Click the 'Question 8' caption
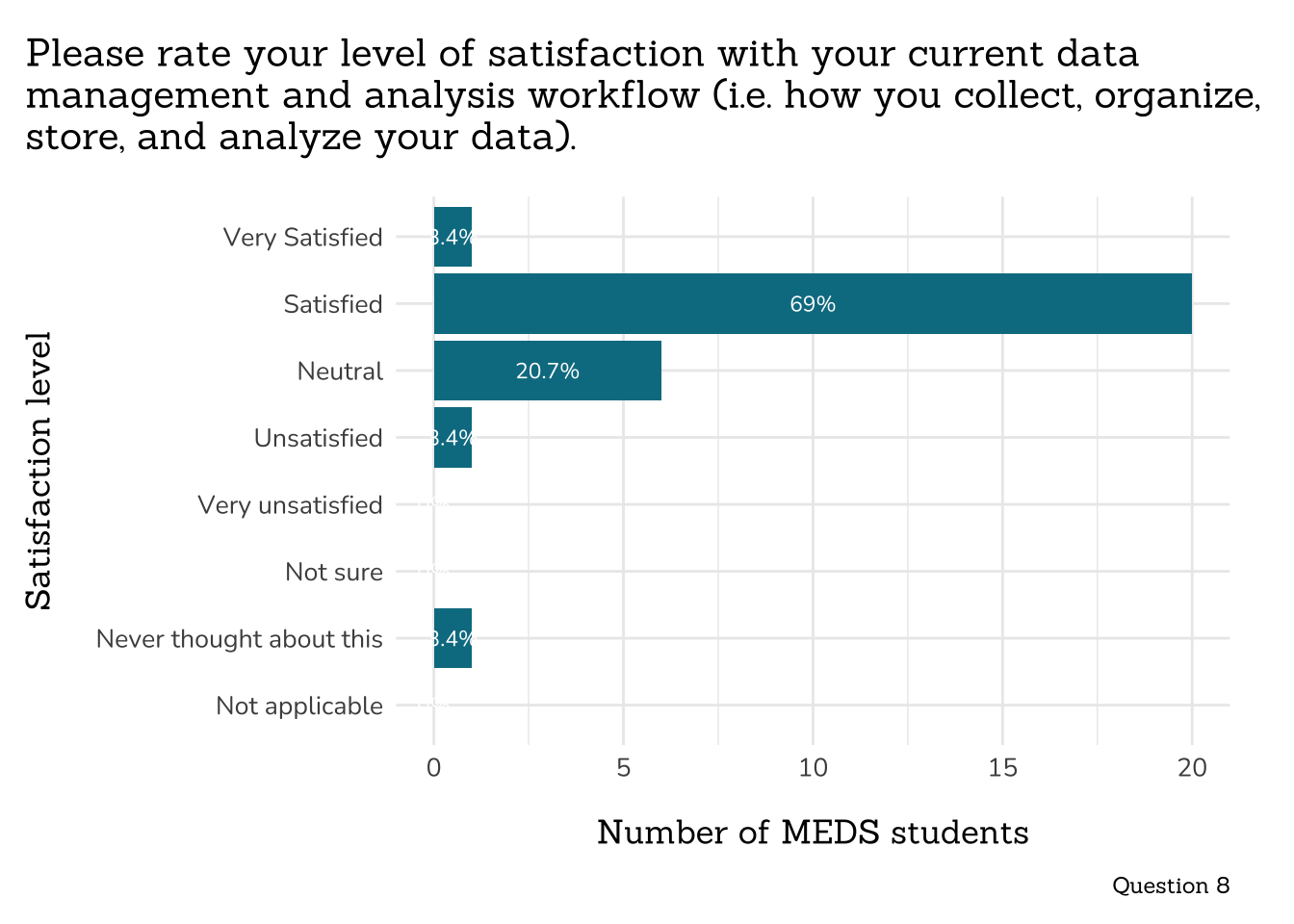1294x924 pixels. pyautogui.click(x=1170, y=885)
